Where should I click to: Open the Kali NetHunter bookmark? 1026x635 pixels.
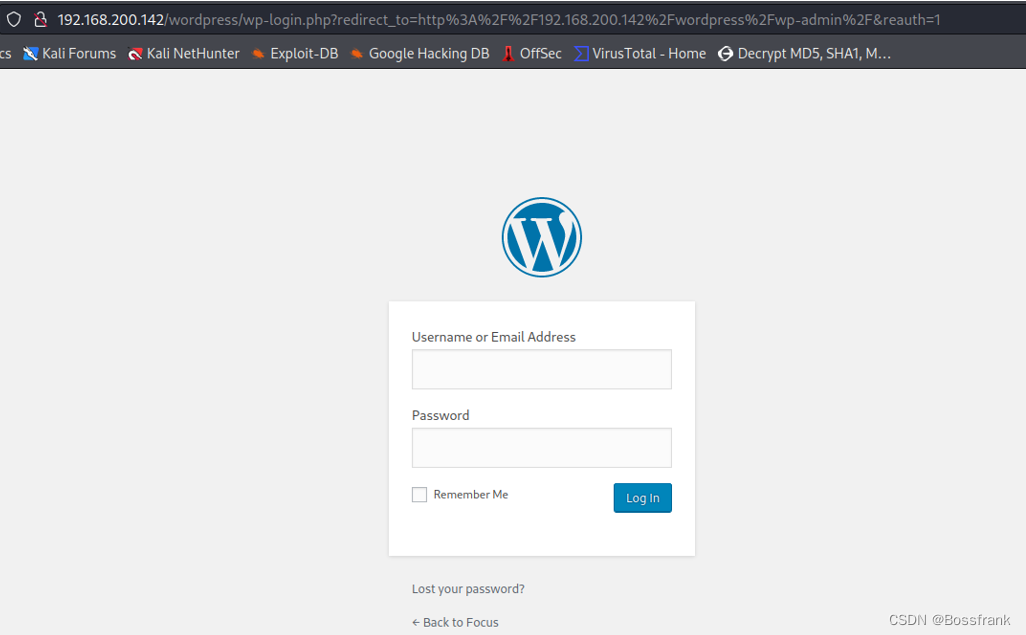pos(184,54)
